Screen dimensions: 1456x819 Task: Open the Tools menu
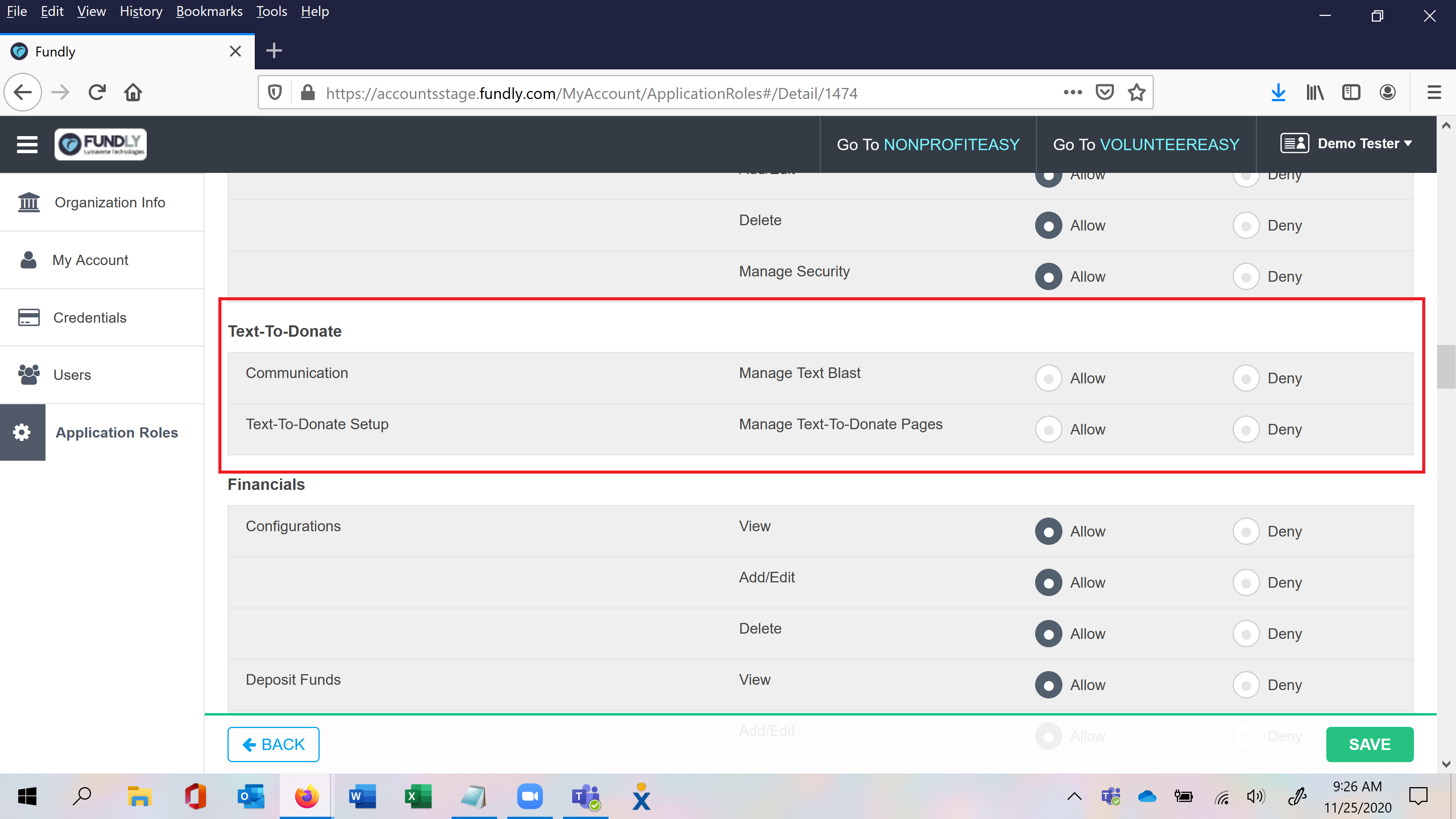tap(271, 11)
